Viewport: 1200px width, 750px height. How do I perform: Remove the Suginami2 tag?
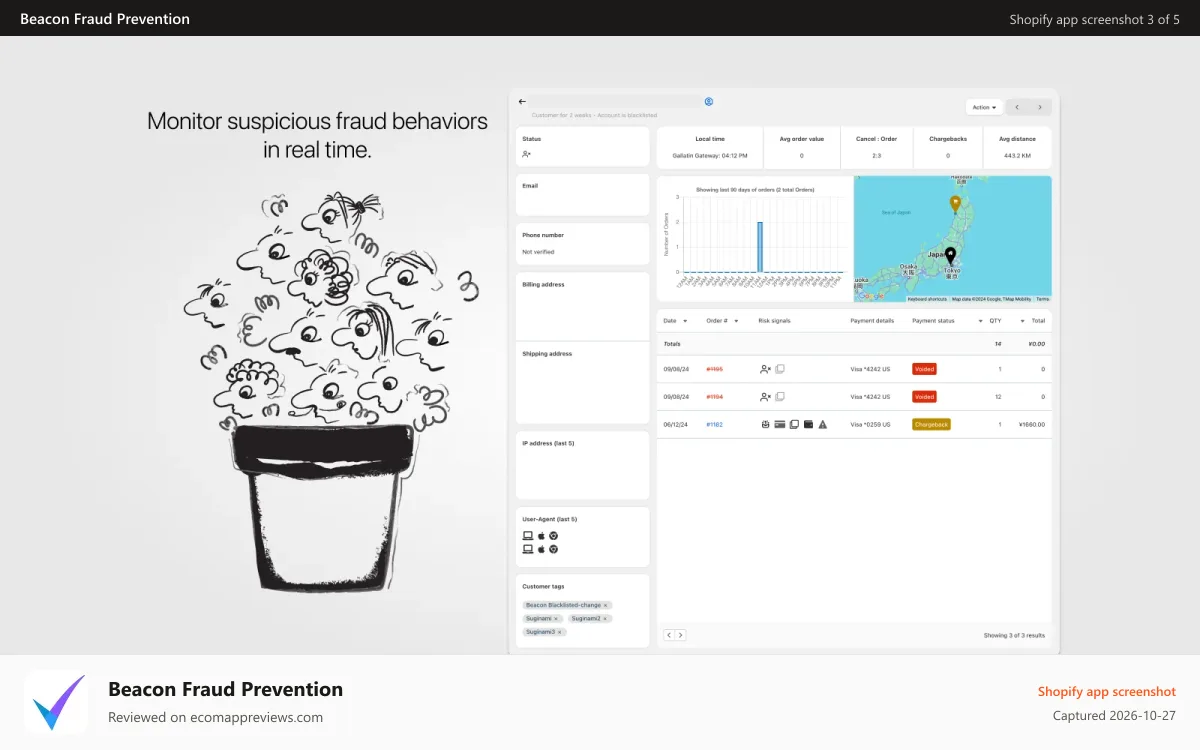pyautogui.click(x=605, y=619)
